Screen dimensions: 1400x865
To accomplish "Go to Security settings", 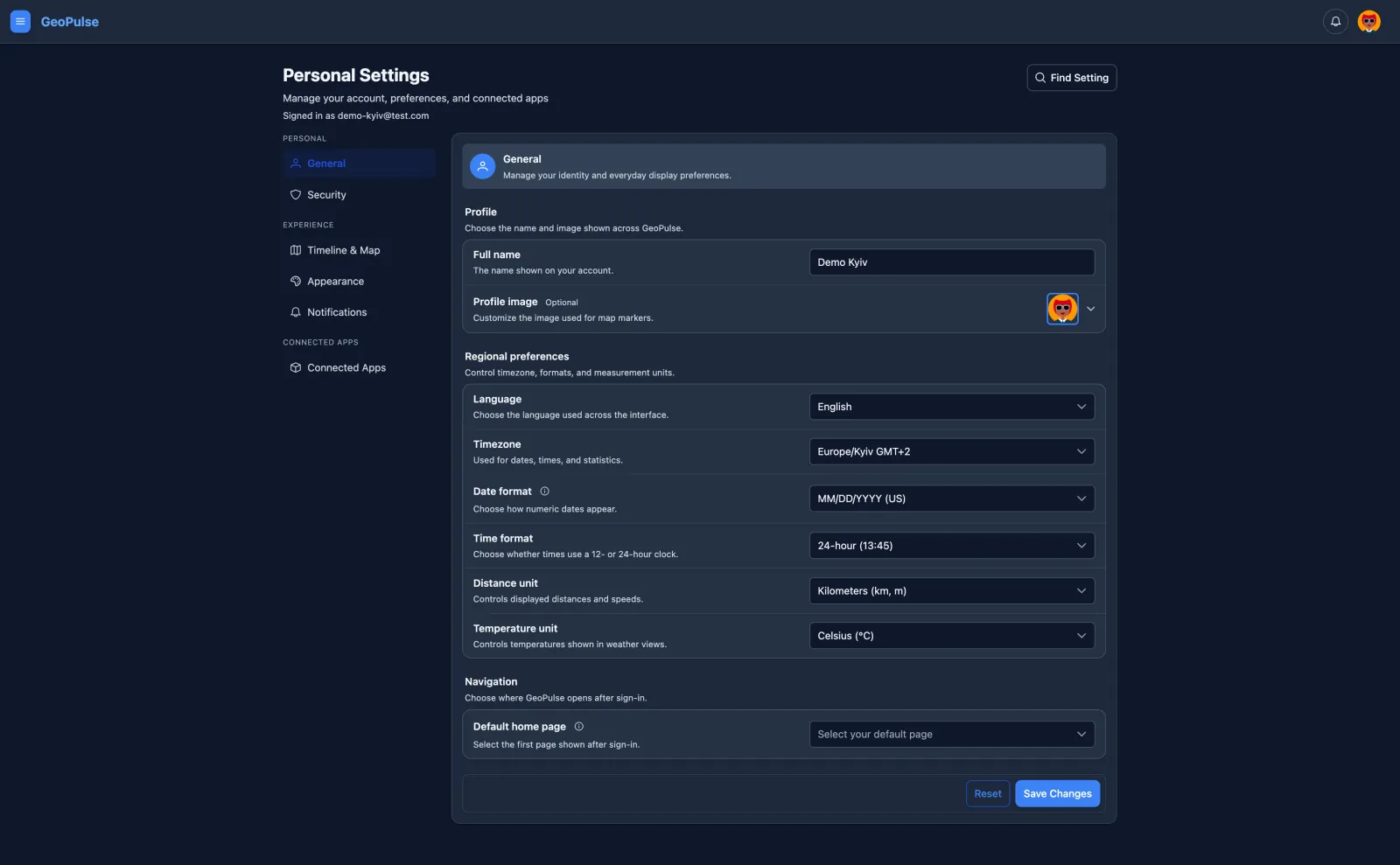I will pyautogui.click(x=359, y=195).
